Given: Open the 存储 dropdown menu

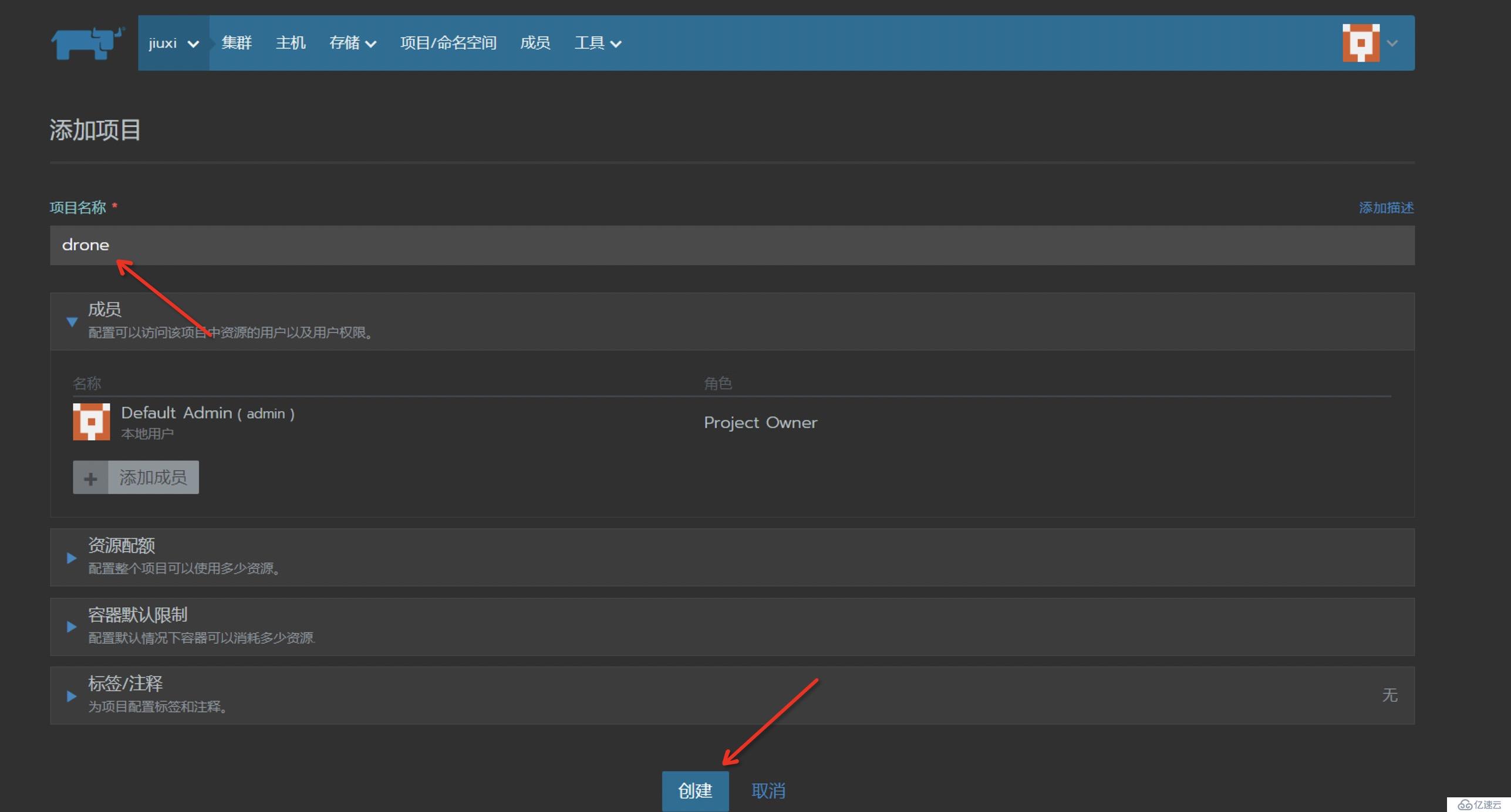Looking at the screenshot, I should (x=353, y=43).
